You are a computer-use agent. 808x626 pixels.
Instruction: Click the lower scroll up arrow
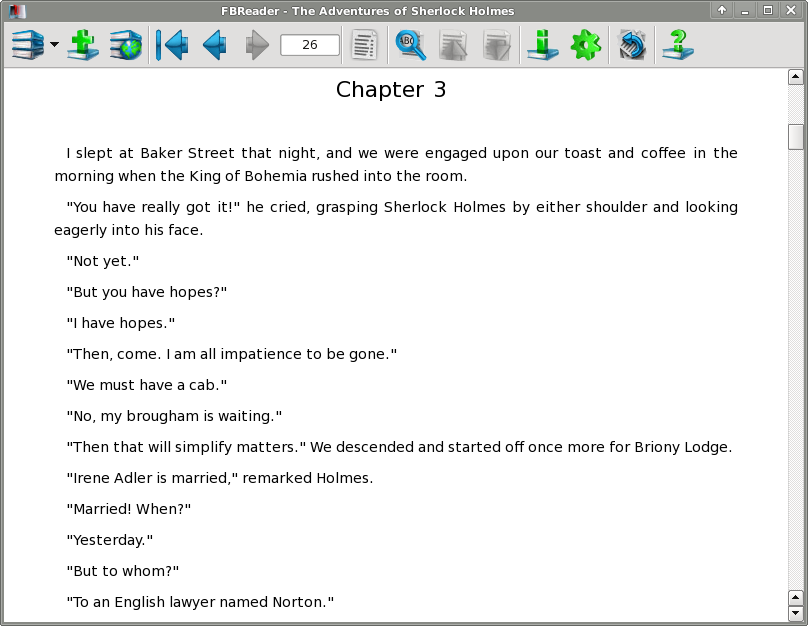(796, 598)
